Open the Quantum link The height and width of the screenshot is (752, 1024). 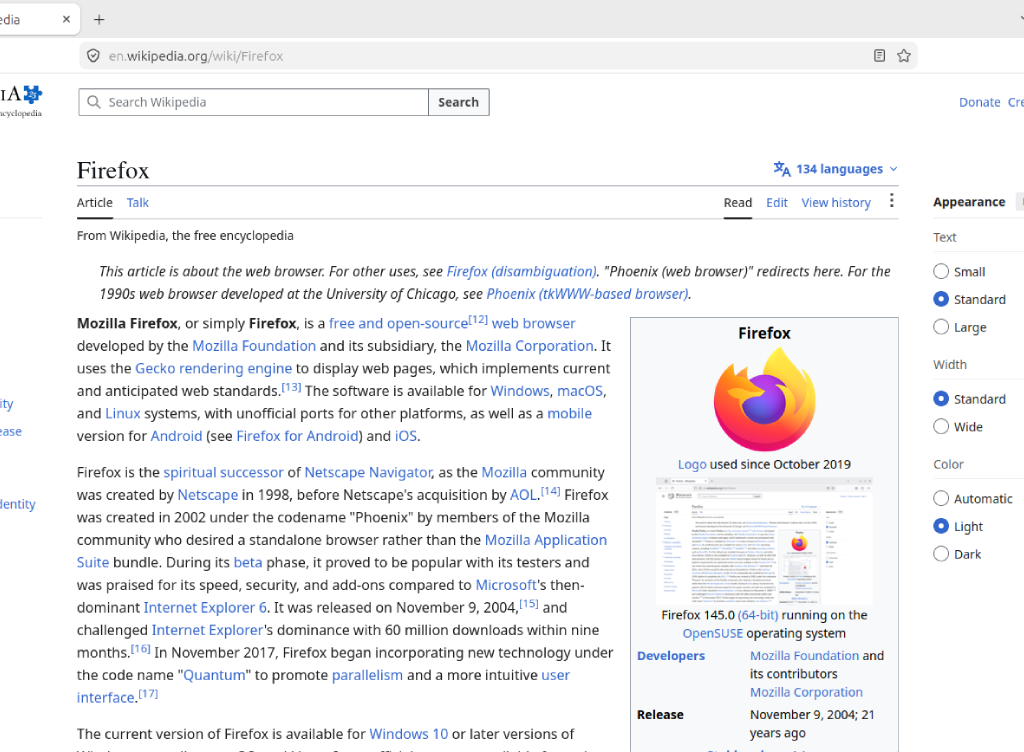(214, 676)
